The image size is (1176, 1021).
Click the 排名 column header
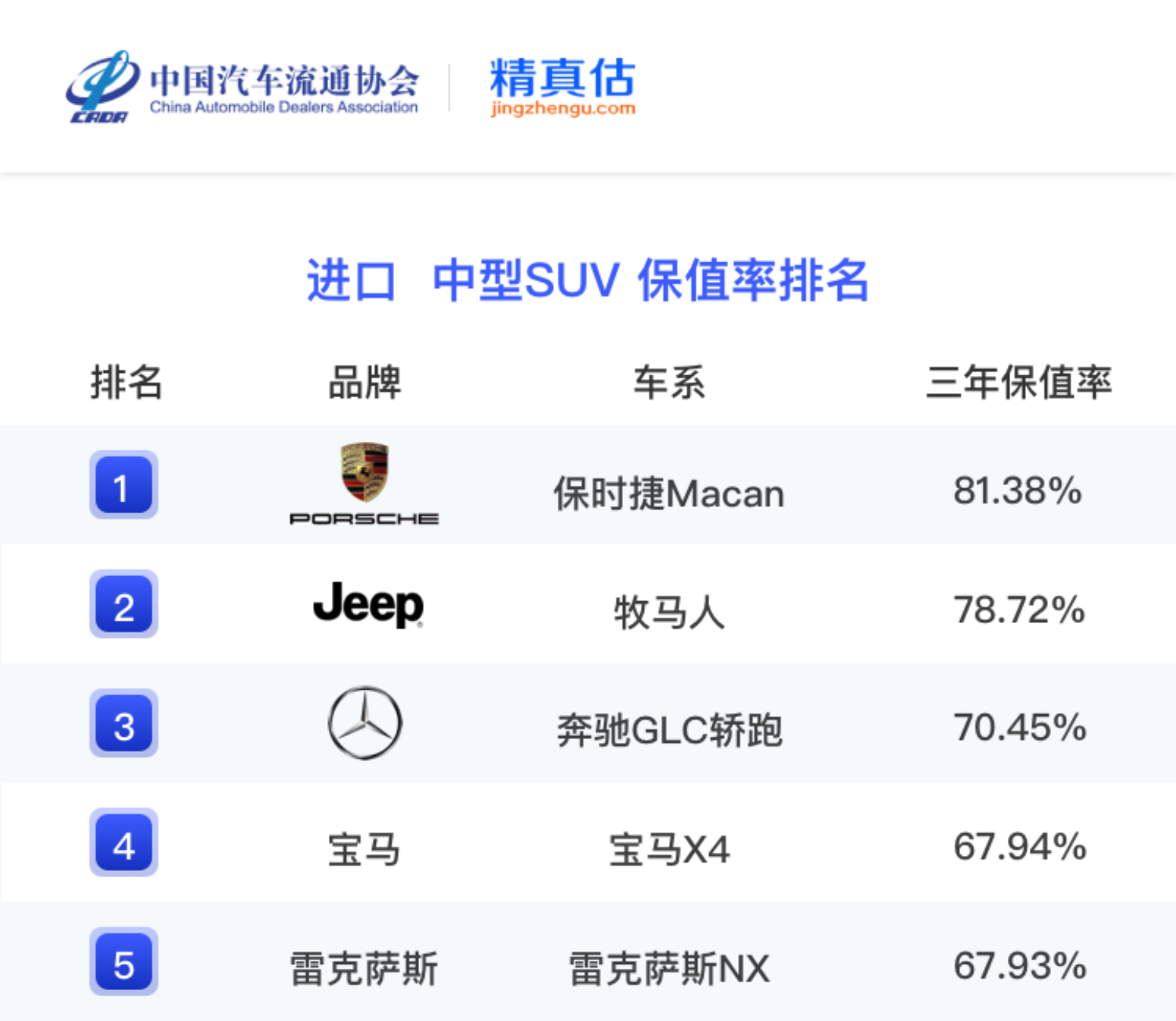127,382
